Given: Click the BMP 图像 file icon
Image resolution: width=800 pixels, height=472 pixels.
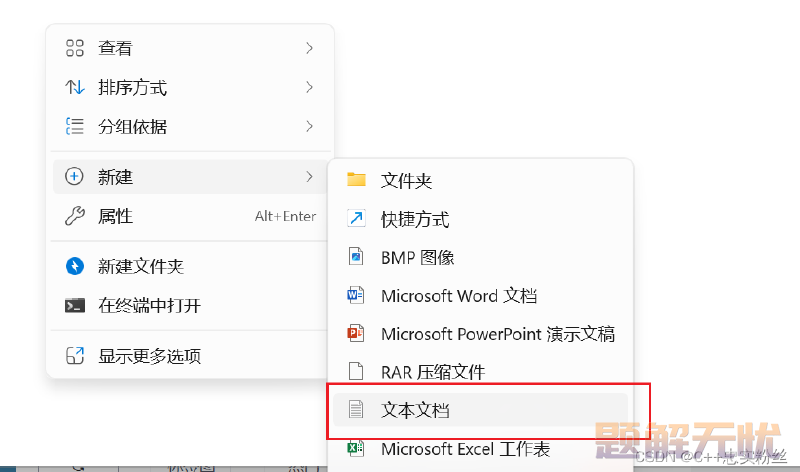Looking at the screenshot, I should 356,257.
